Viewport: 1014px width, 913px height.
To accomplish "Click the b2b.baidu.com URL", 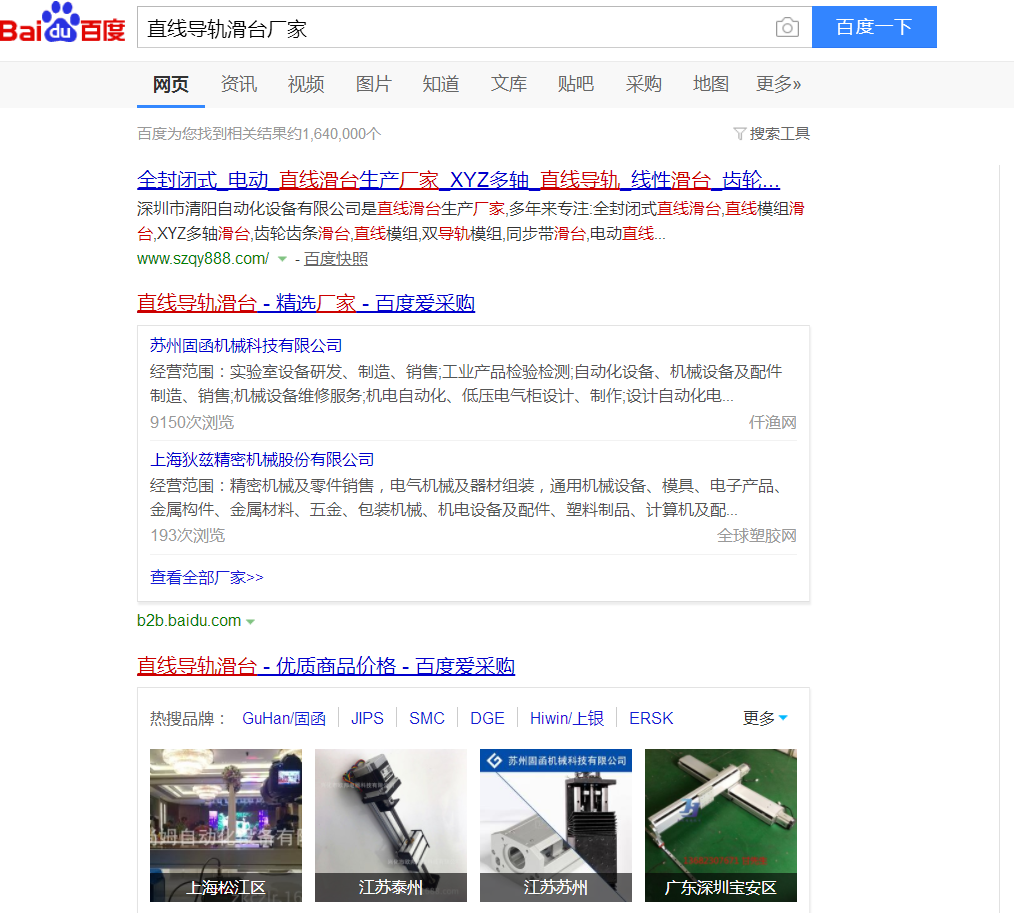I will tap(189, 621).
